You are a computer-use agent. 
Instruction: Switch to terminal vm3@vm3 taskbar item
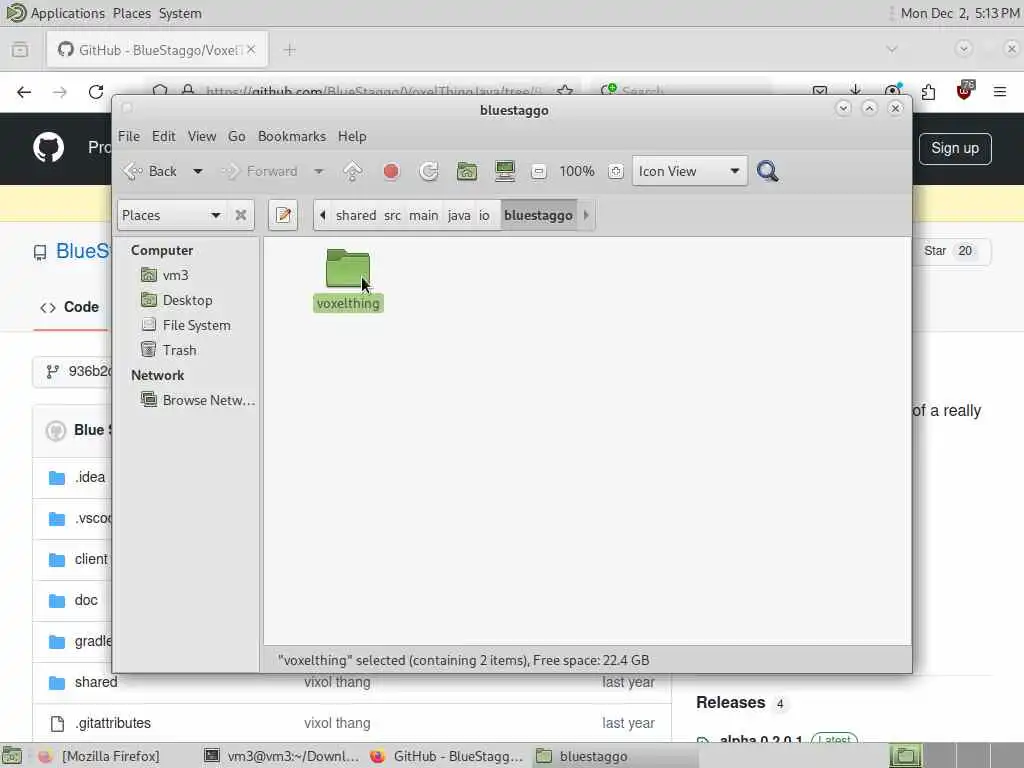coord(281,756)
